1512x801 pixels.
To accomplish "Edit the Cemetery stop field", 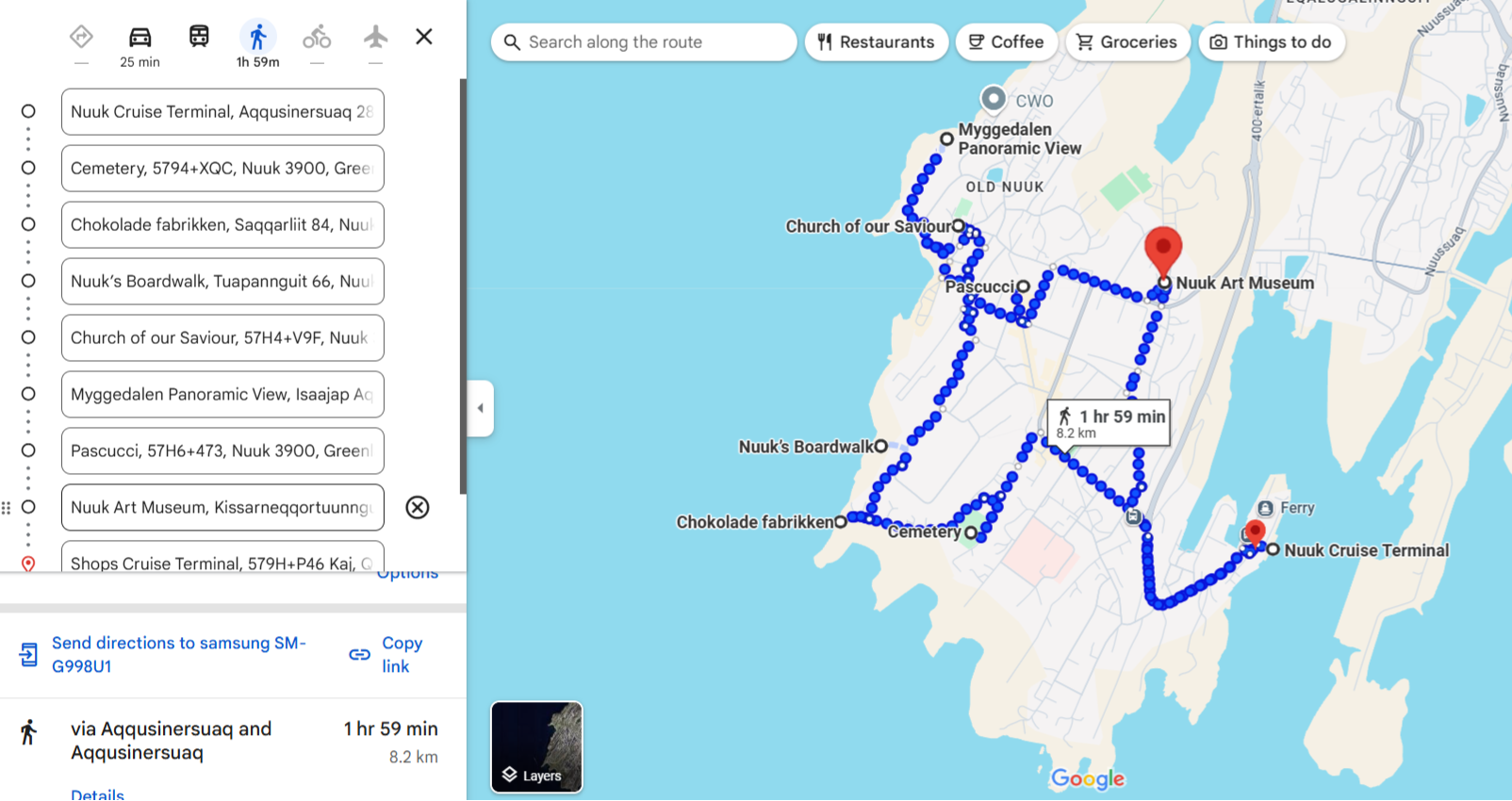I will [x=222, y=169].
